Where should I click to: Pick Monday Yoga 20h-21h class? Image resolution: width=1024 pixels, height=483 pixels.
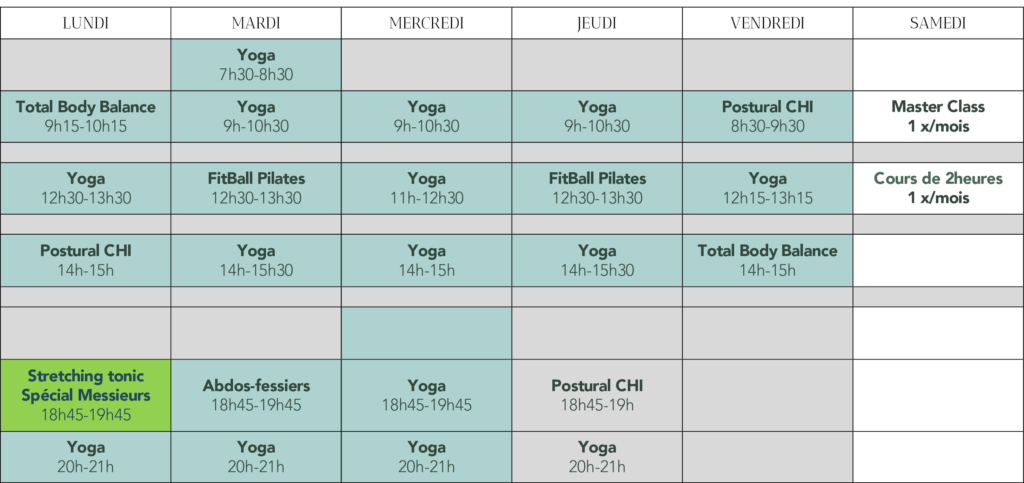click(86, 457)
